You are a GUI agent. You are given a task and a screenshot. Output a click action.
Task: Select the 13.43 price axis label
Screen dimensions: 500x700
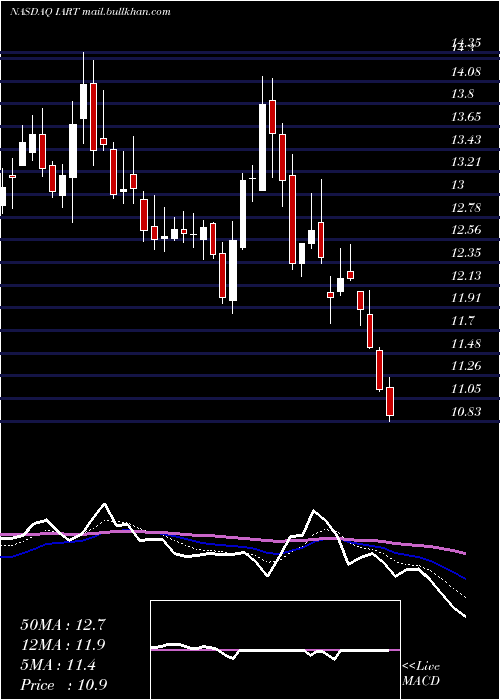[466, 140]
